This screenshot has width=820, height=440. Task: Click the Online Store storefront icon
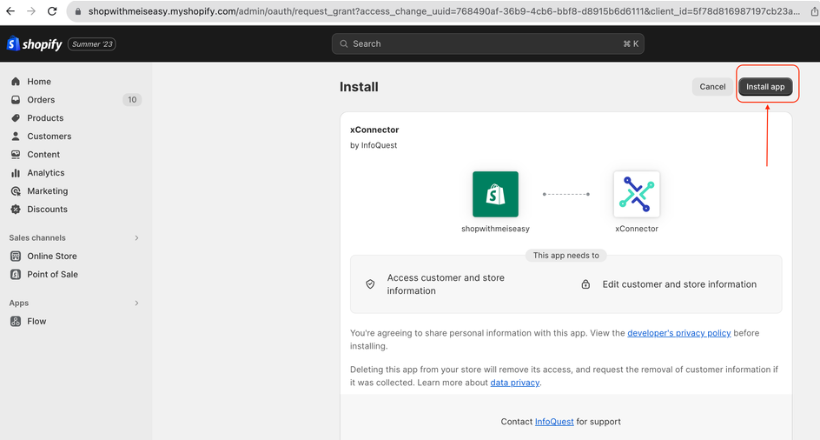click(16, 256)
